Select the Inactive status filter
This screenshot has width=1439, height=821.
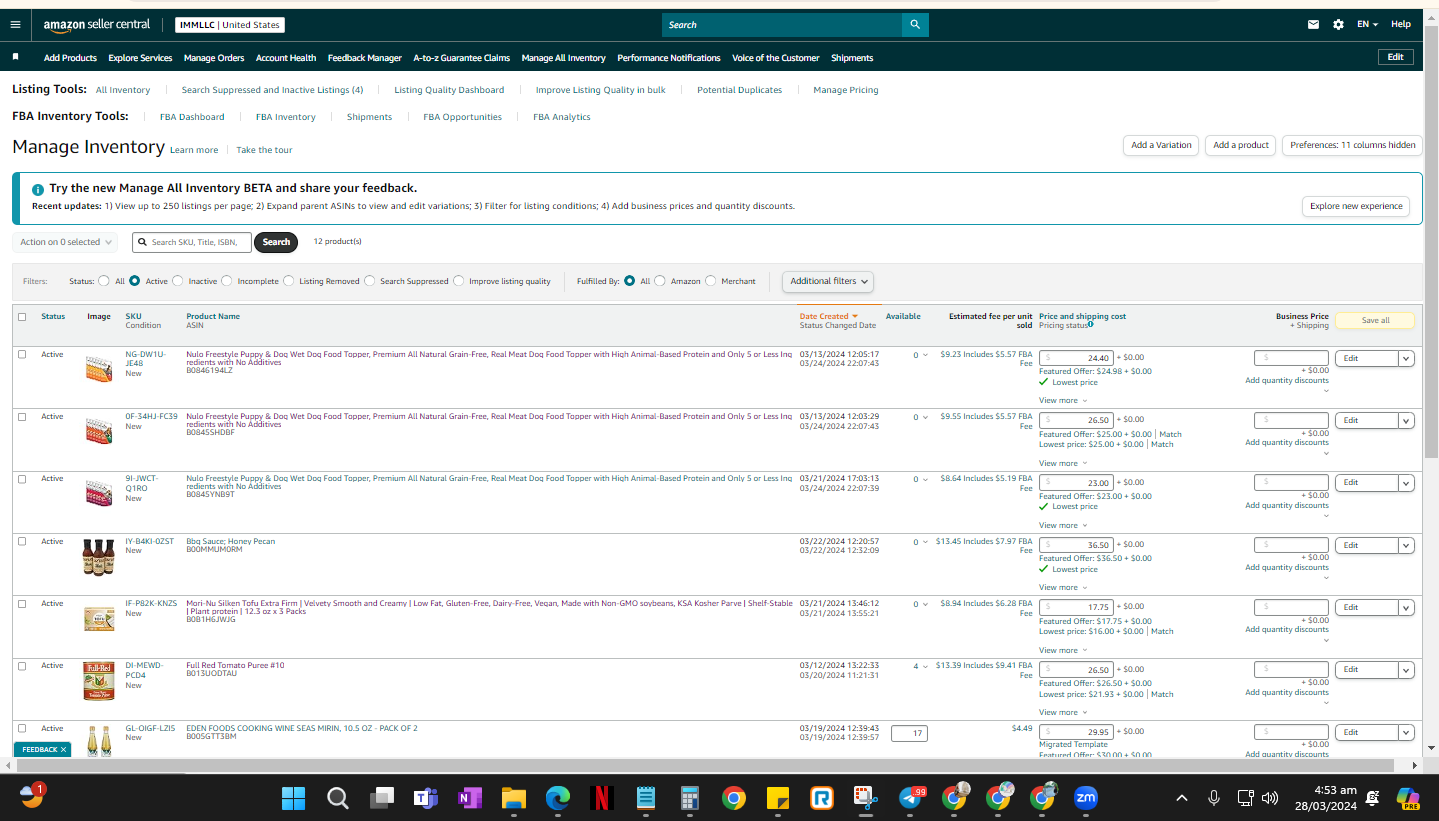point(178,281)
